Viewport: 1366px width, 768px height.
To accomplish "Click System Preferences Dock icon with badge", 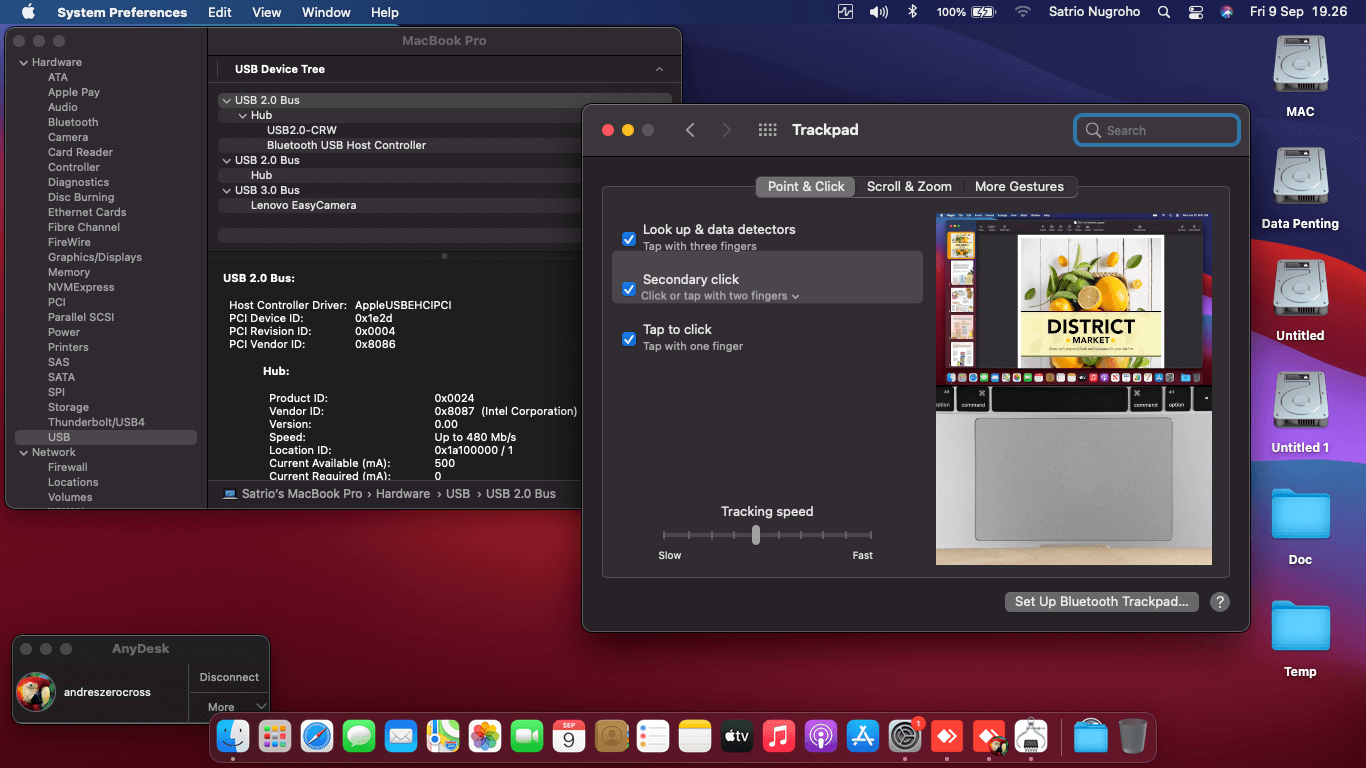I will [x=905, y=737].
